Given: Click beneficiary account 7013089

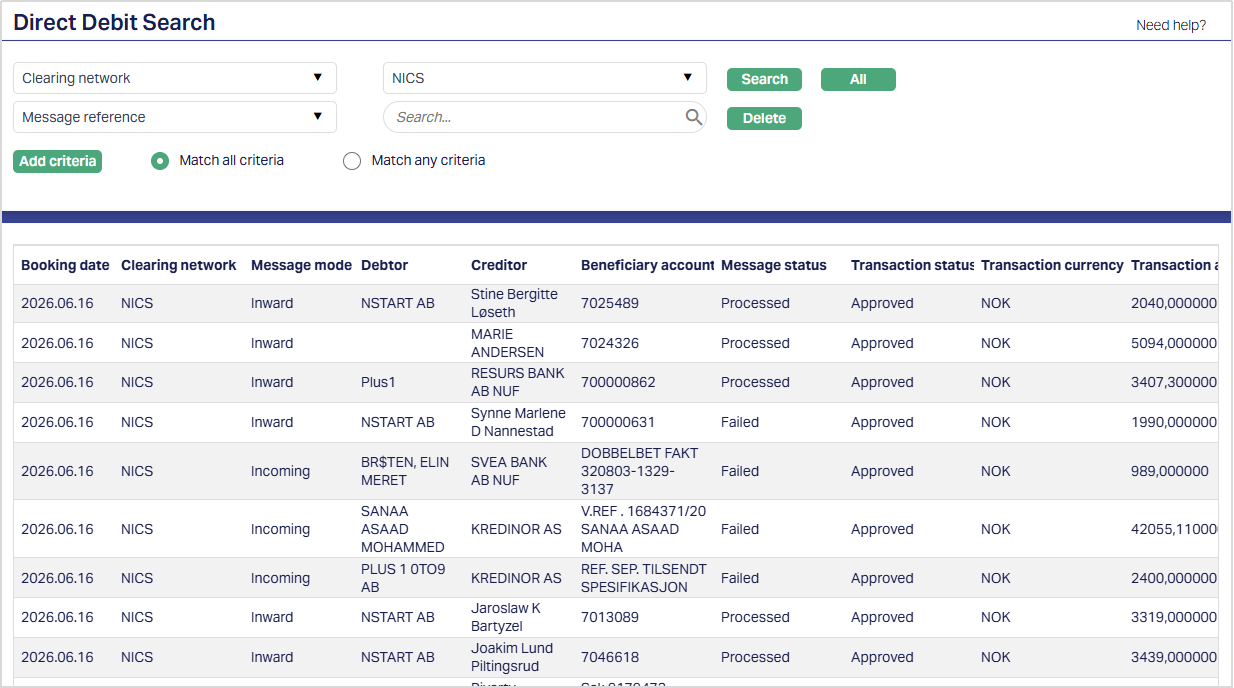Looking at the screenshot, I should click(610, 617).
